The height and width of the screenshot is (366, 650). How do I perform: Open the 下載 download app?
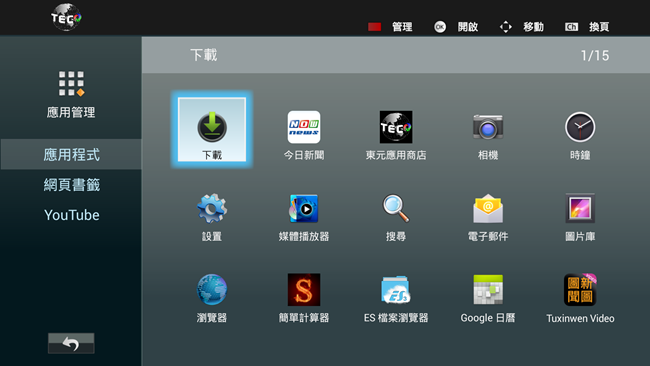pos(212,130)
